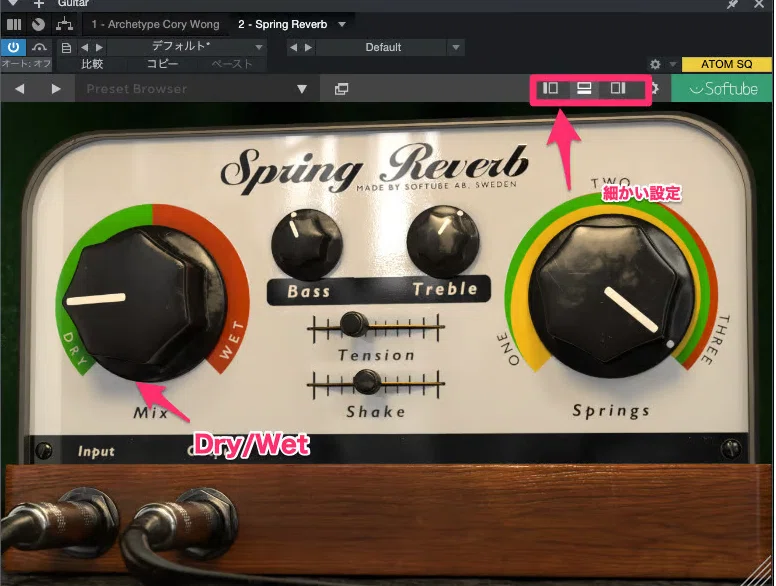Click the ペースト paste button
Image resolution: width=776 pixels, height=586 pixels.
(x=232, y=64)
